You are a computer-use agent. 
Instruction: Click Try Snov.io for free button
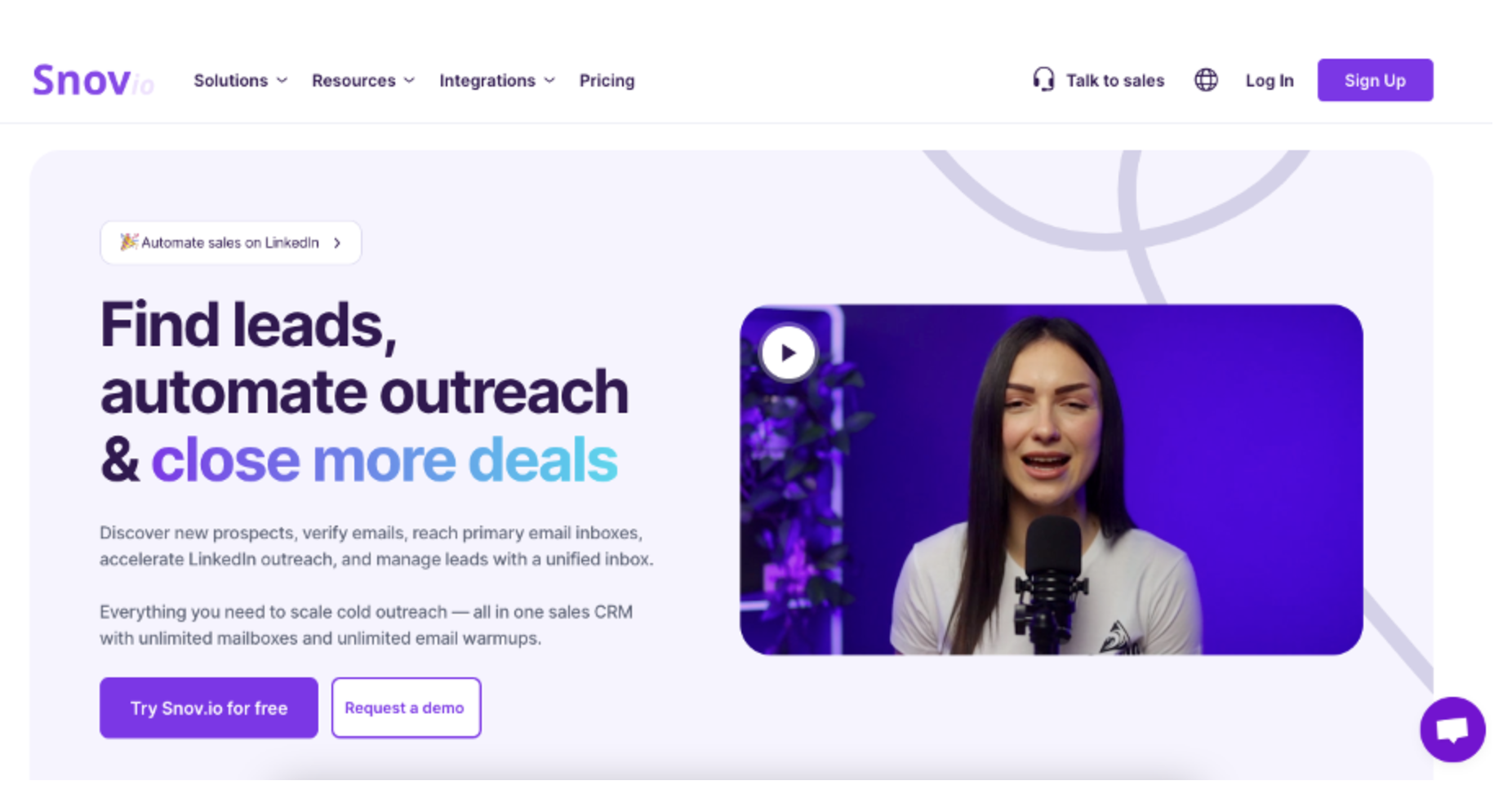209,708
